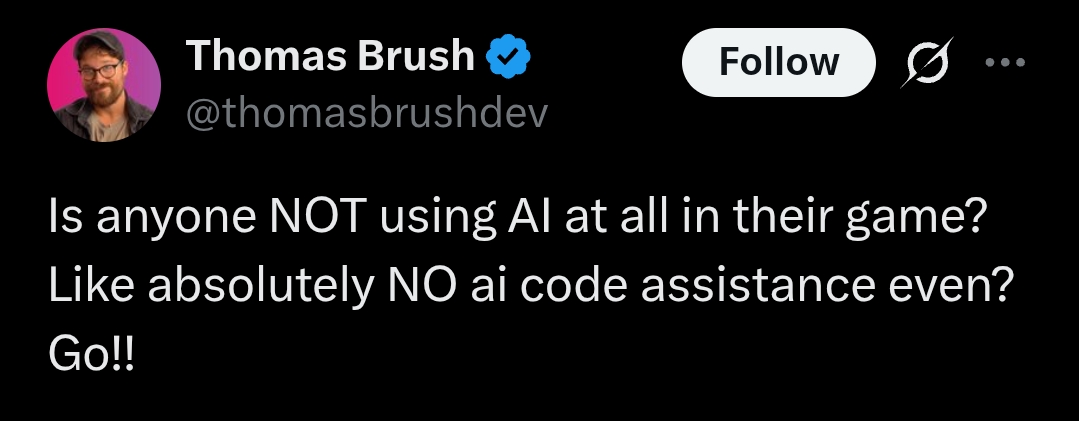Viewport: 1079px width, 421px height.
Task: Follow Thomas Brush
Action: point(778,62)
